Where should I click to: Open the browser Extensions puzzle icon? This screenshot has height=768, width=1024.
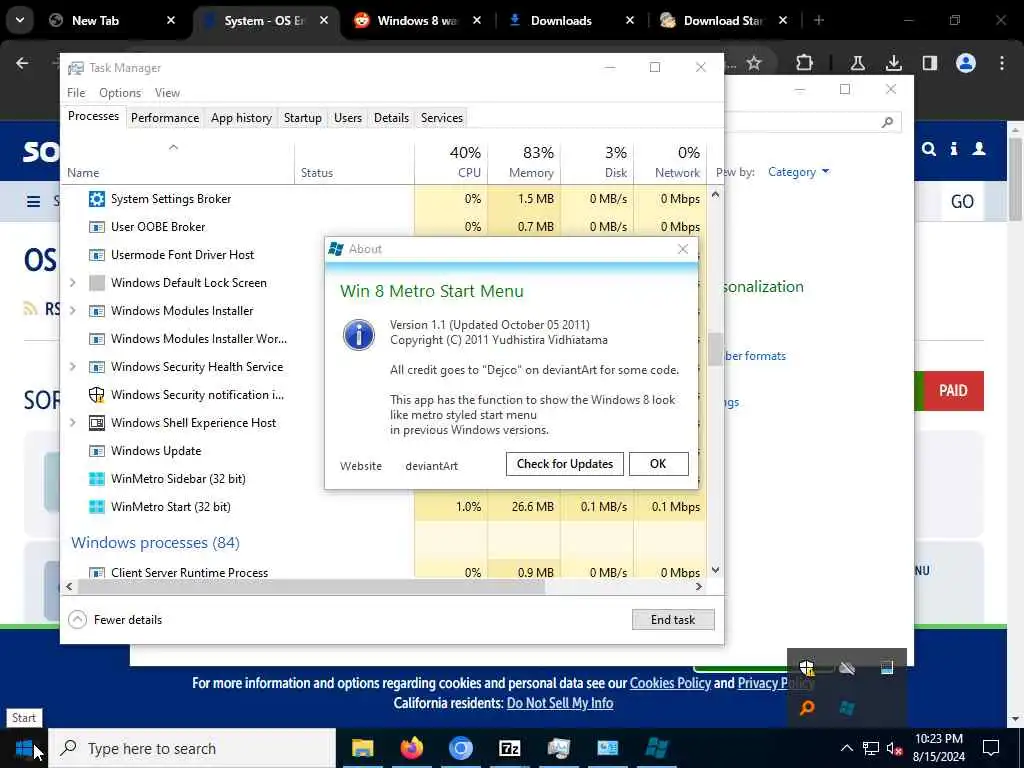pos(805,63)
